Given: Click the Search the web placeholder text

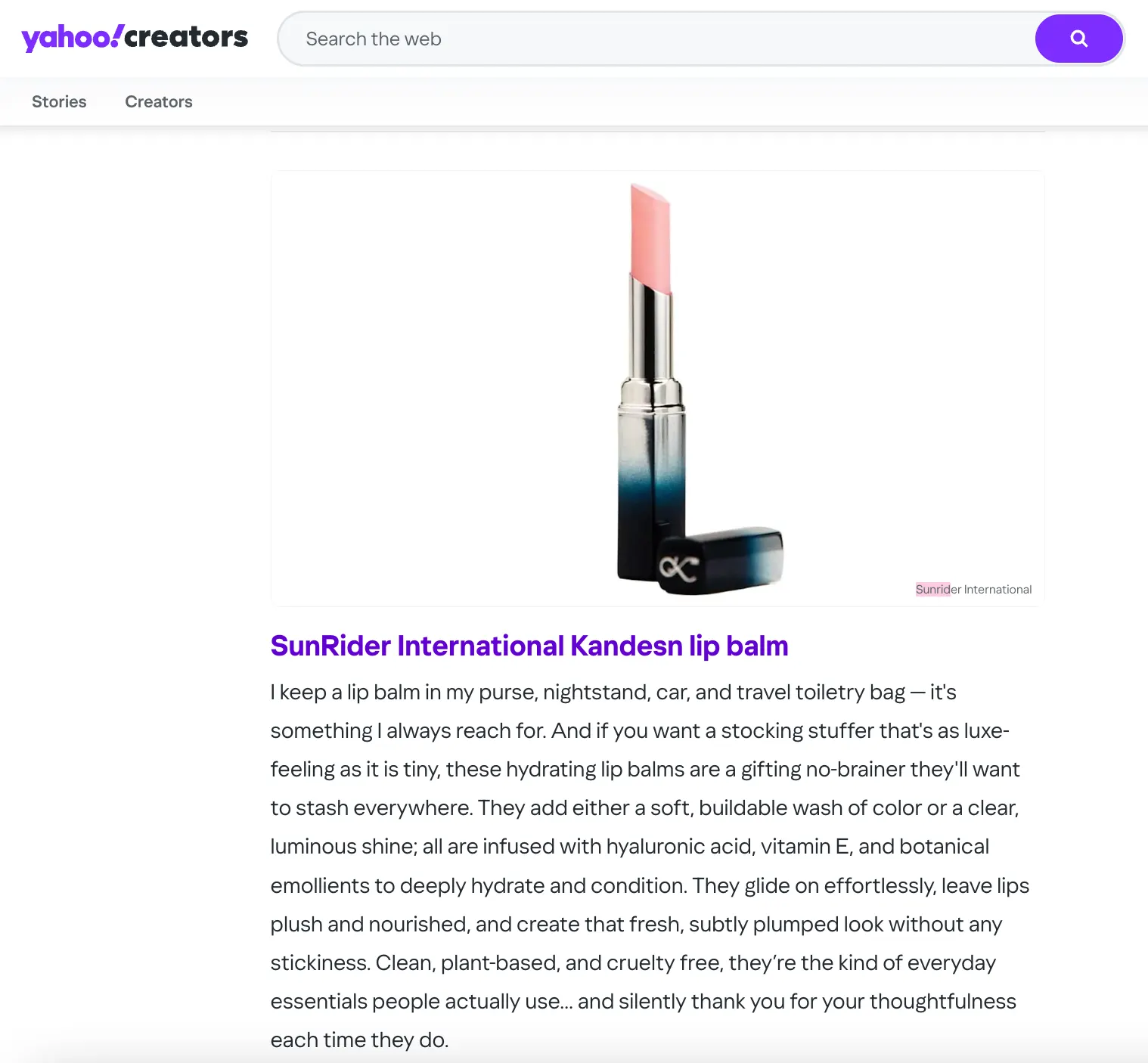Looking at the screenshot, I should (x=374, y=39).
